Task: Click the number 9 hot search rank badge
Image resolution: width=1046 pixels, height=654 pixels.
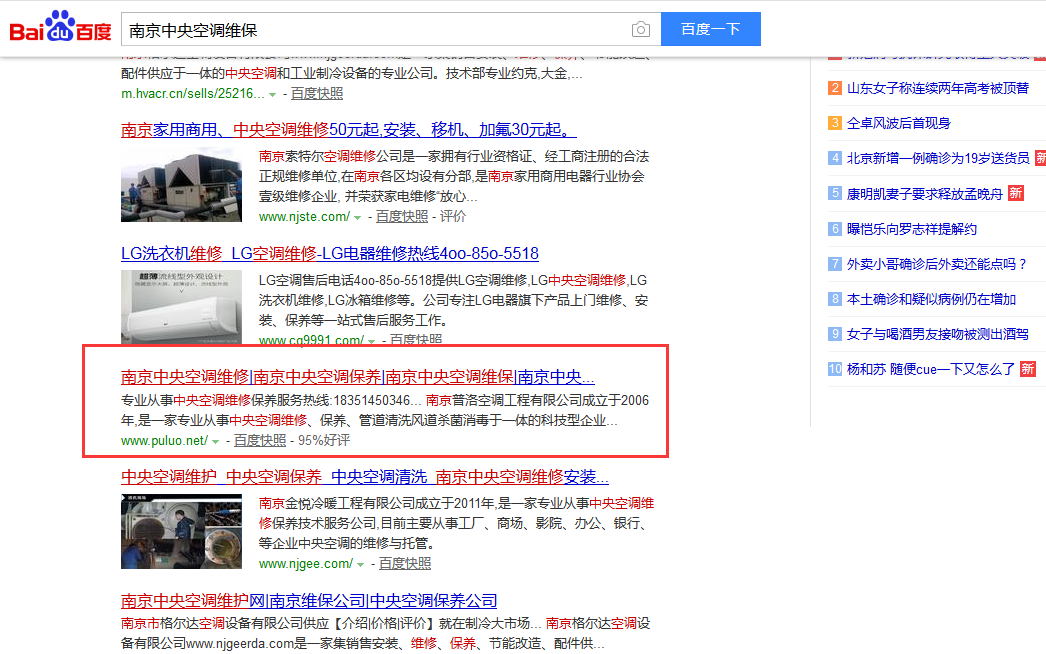Action: click(x=835, y=334)
